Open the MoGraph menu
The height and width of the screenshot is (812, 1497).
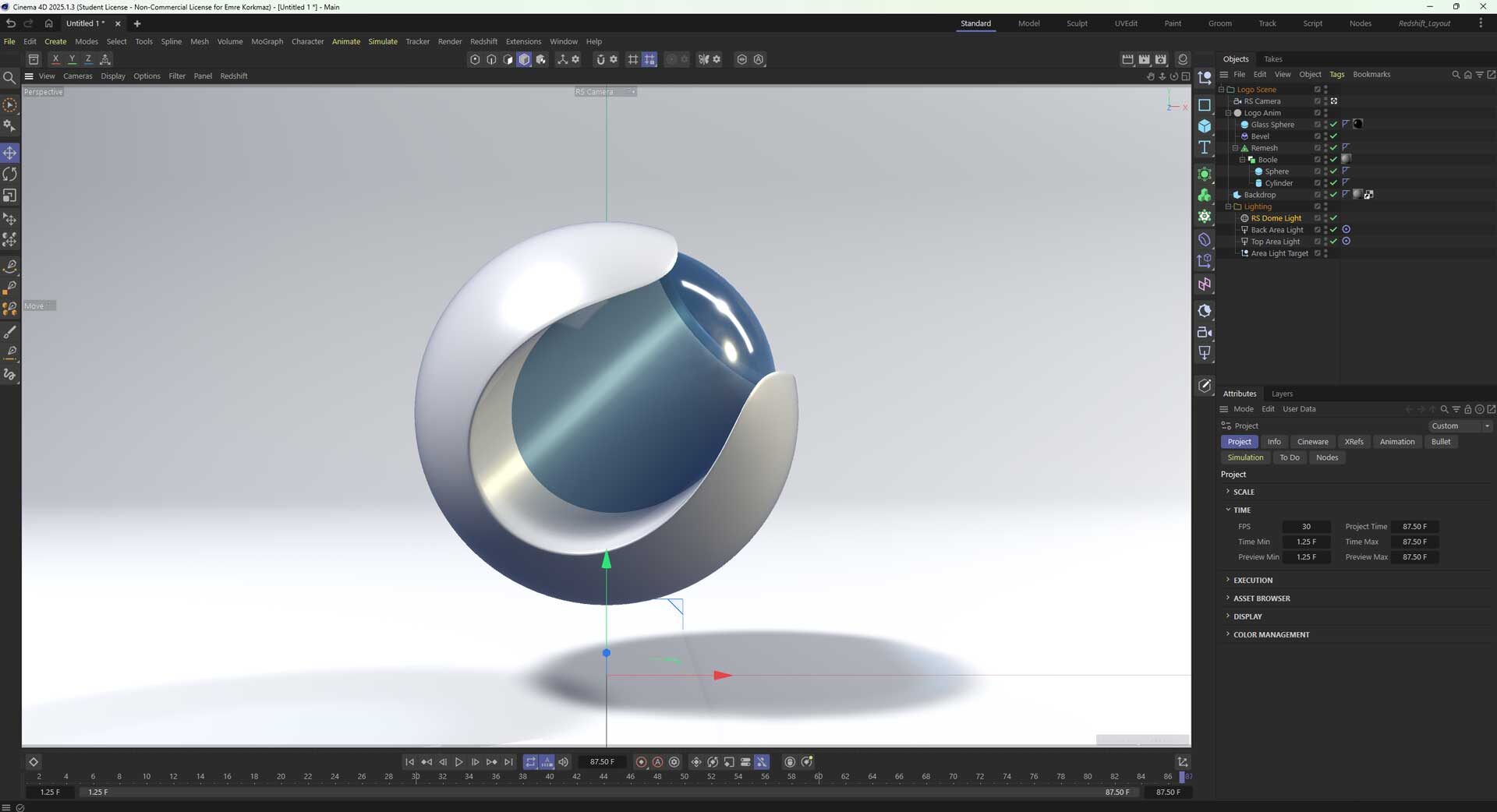tap(267, 41)
